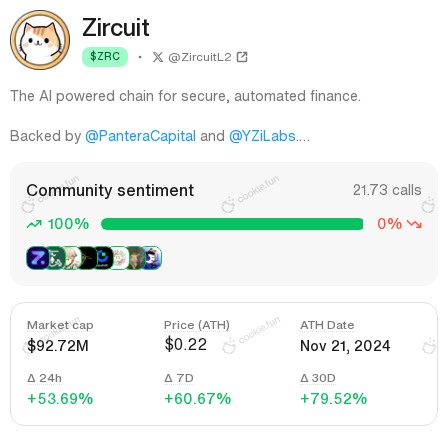Click the Zircuit cat logo avatar
This screenshot has height=436, width=448.
40,40
